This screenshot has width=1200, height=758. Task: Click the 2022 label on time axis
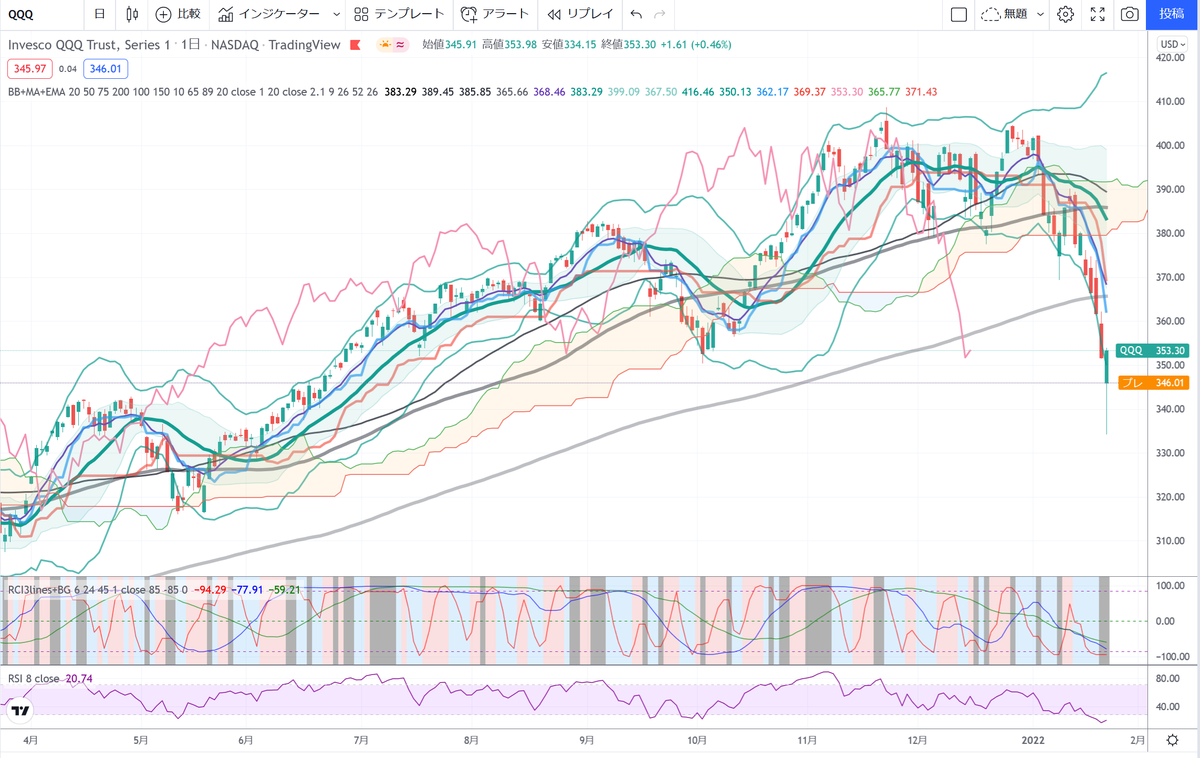coord(1032,741)
